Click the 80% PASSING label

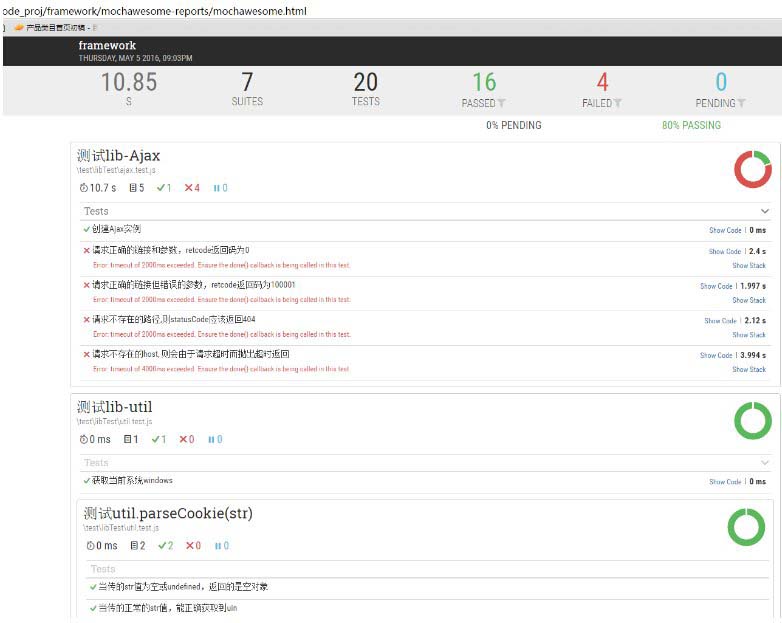691,125
